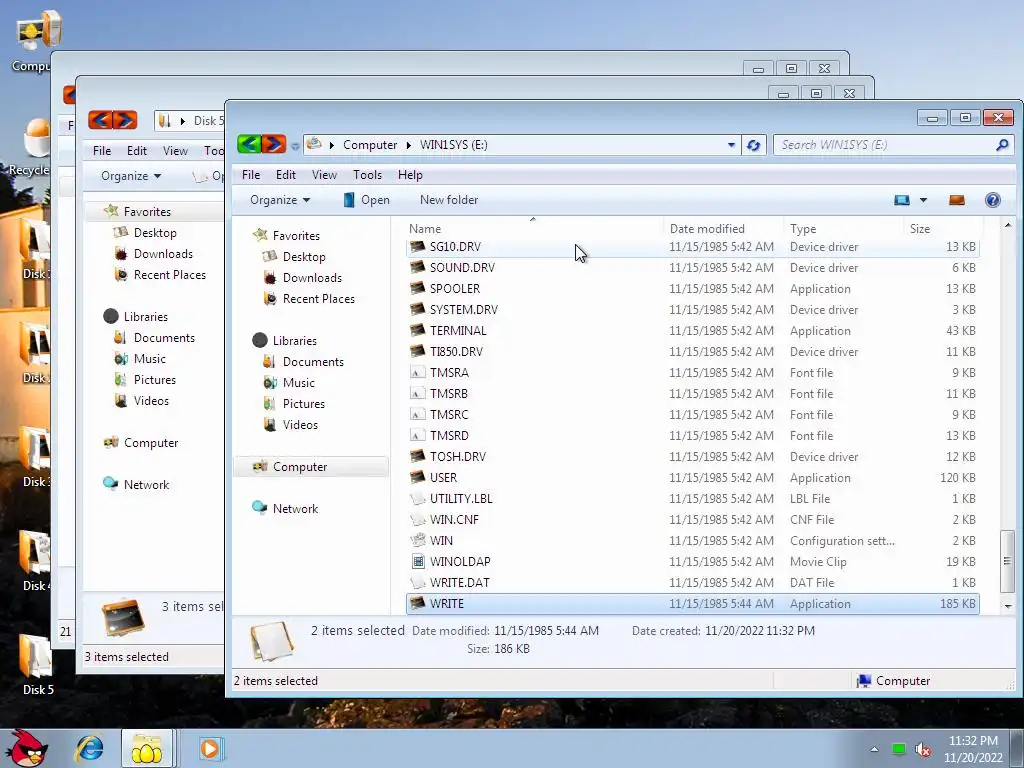The height and width of the screenshot is (768, 1024).
Task: Toggle the preview pane icon
Action: click(957, 200)
